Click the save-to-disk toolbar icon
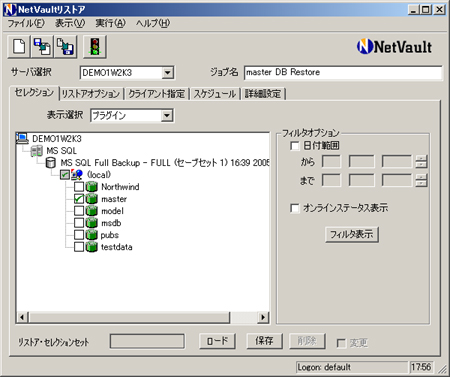Viewport: 450px width, 377px height. pos(65,47)
